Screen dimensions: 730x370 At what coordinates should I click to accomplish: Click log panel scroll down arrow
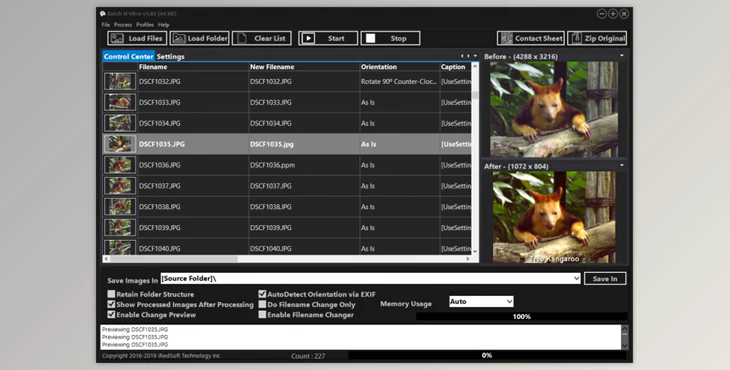click(624, 345)
